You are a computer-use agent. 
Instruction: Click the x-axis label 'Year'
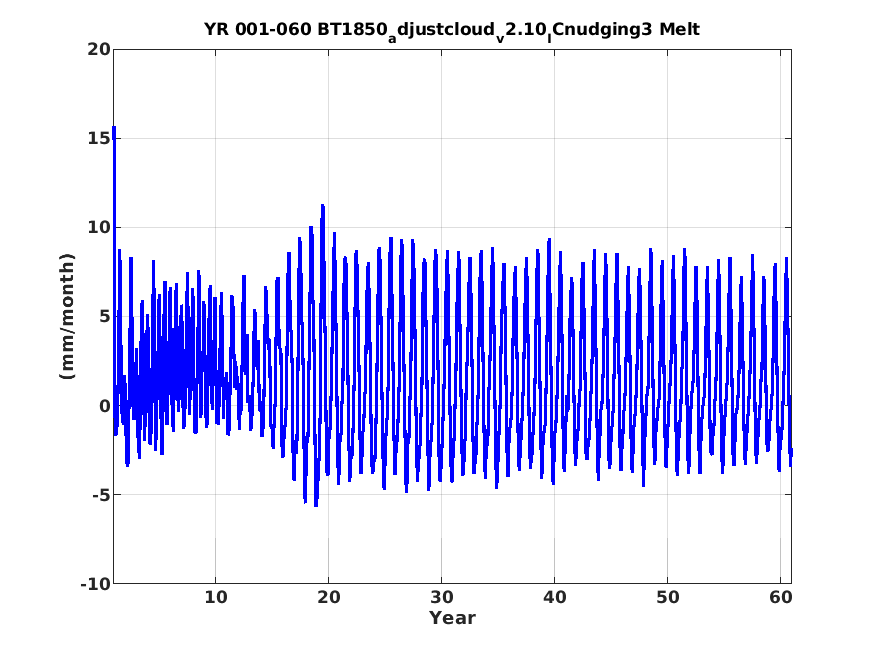(x=452, y=618)
